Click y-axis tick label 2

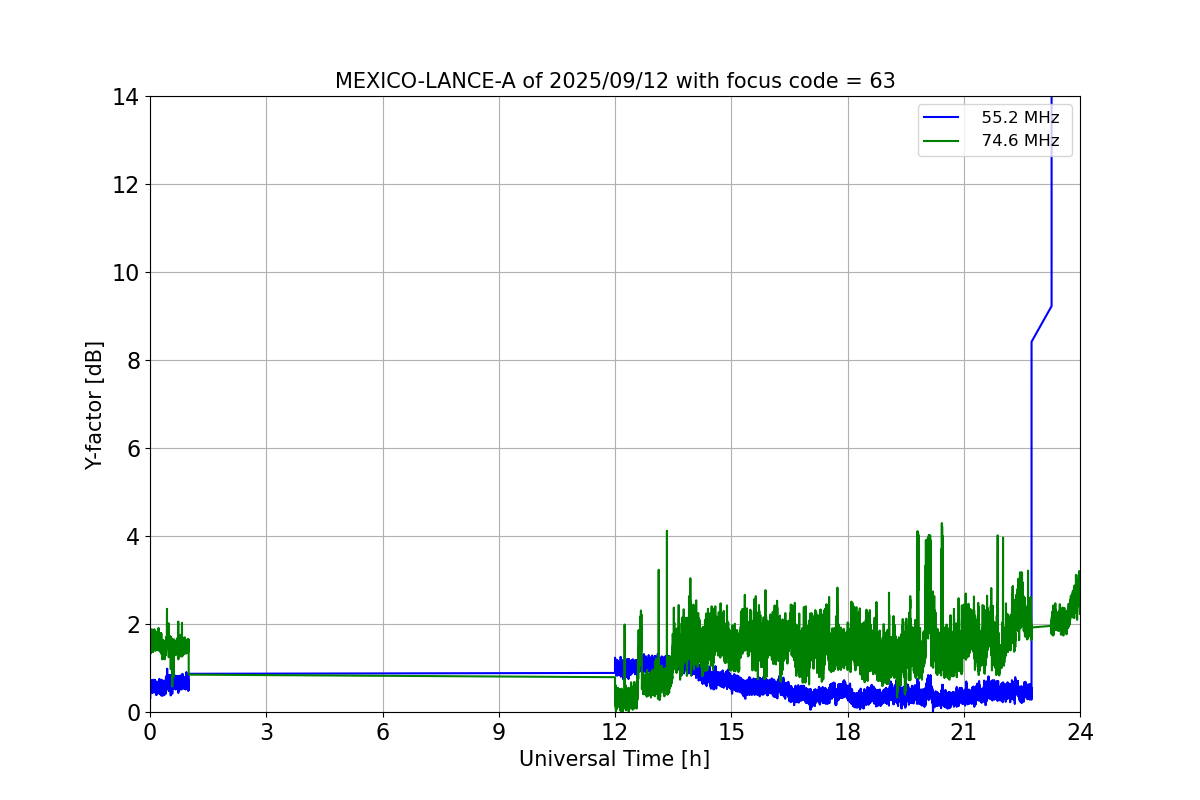pyautogui.click(x=131, y=625)
